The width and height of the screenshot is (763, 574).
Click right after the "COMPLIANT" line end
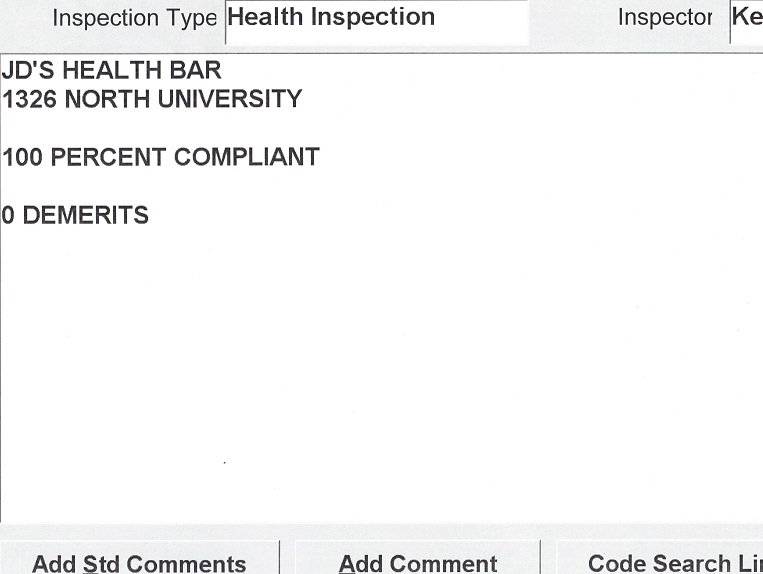[322, 158]
